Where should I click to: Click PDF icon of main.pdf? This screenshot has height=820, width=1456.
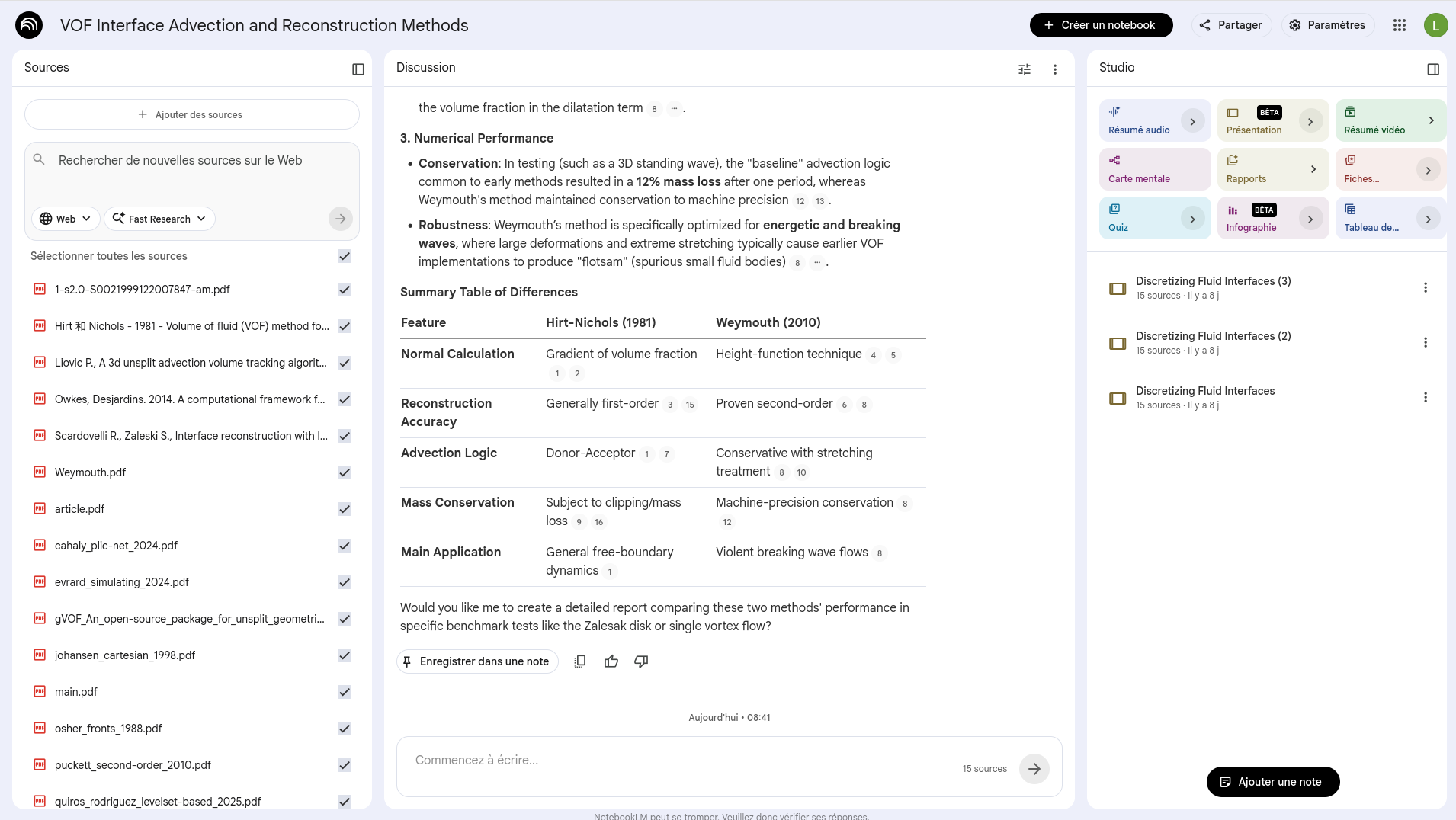coord(40,691)
